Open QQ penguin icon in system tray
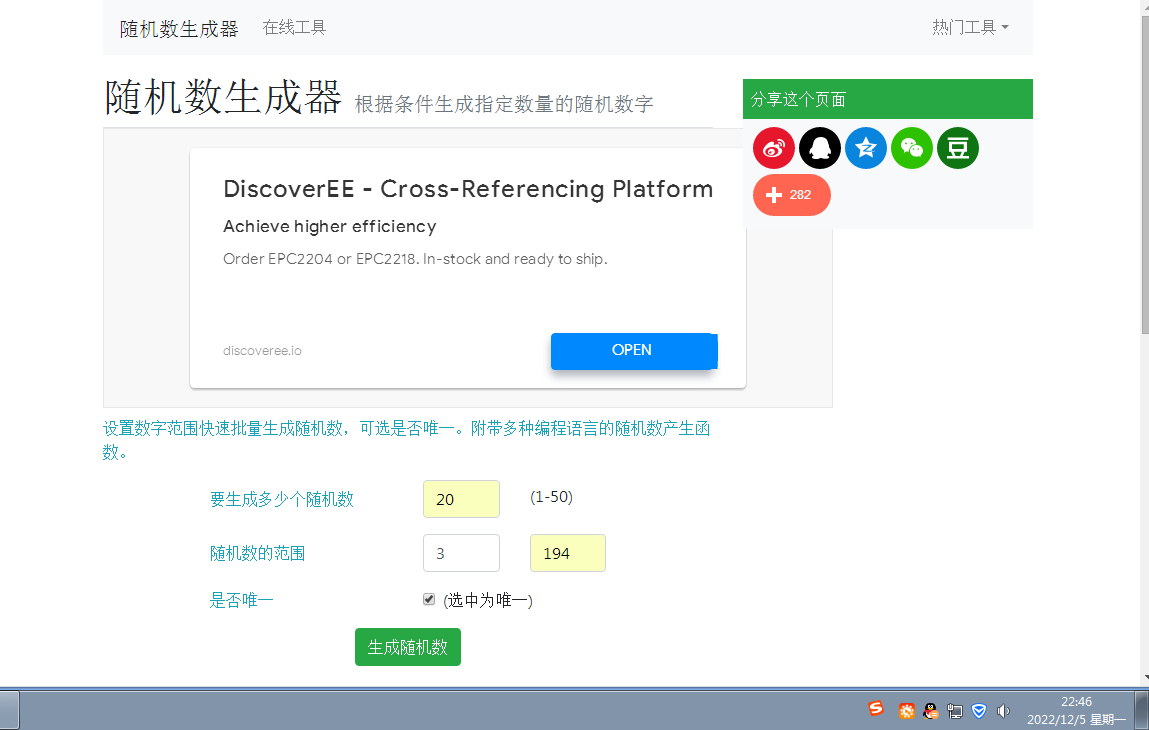The height and width of the screenshot is (730, 1149). (931, 710)
